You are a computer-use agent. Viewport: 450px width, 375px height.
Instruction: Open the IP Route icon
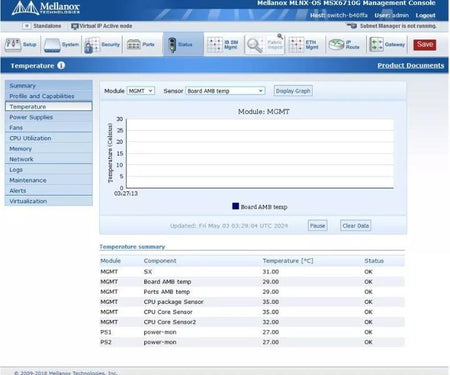(x=336, y=44)
